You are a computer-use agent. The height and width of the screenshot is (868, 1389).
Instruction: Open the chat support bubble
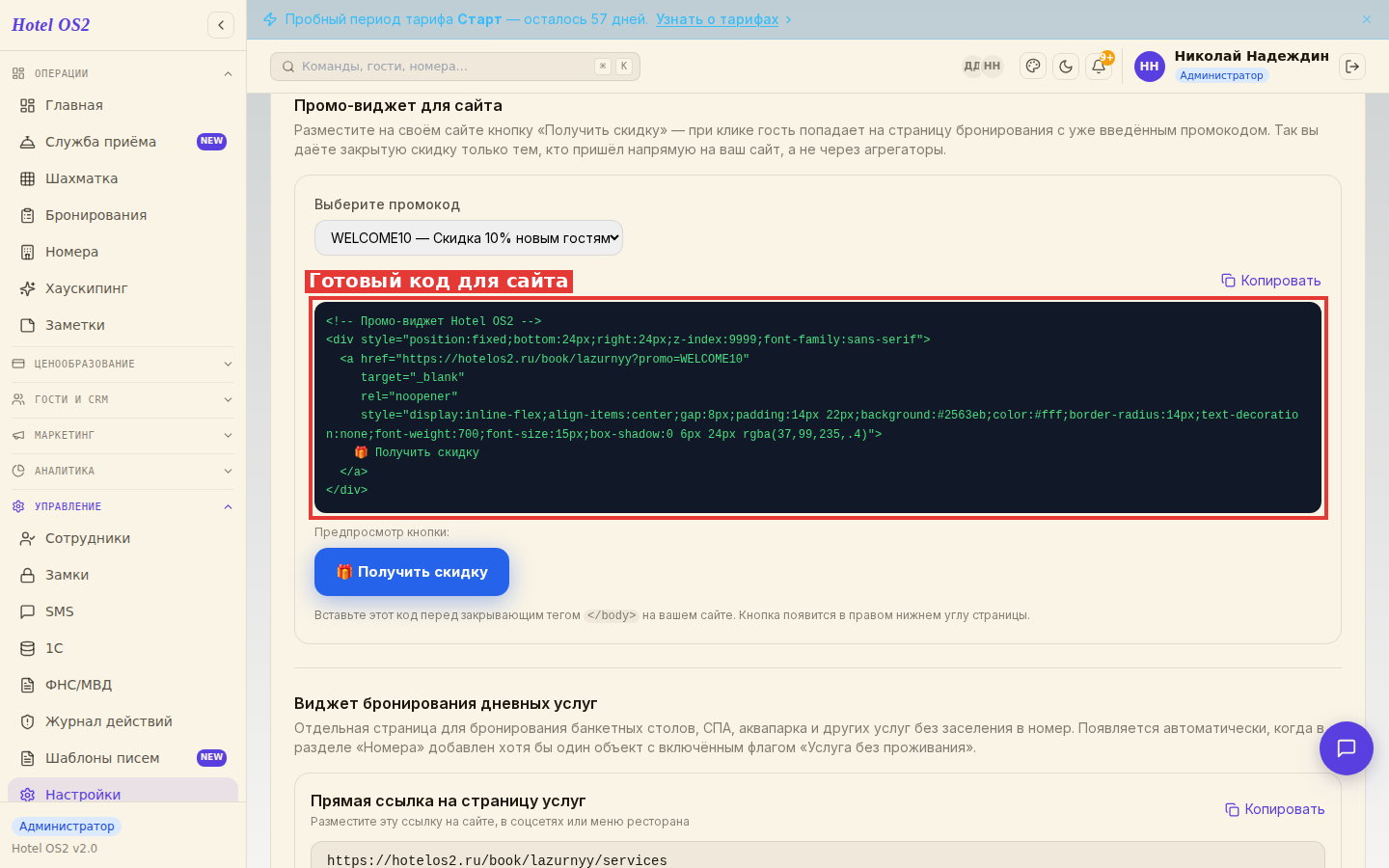tap(1347, 748)
